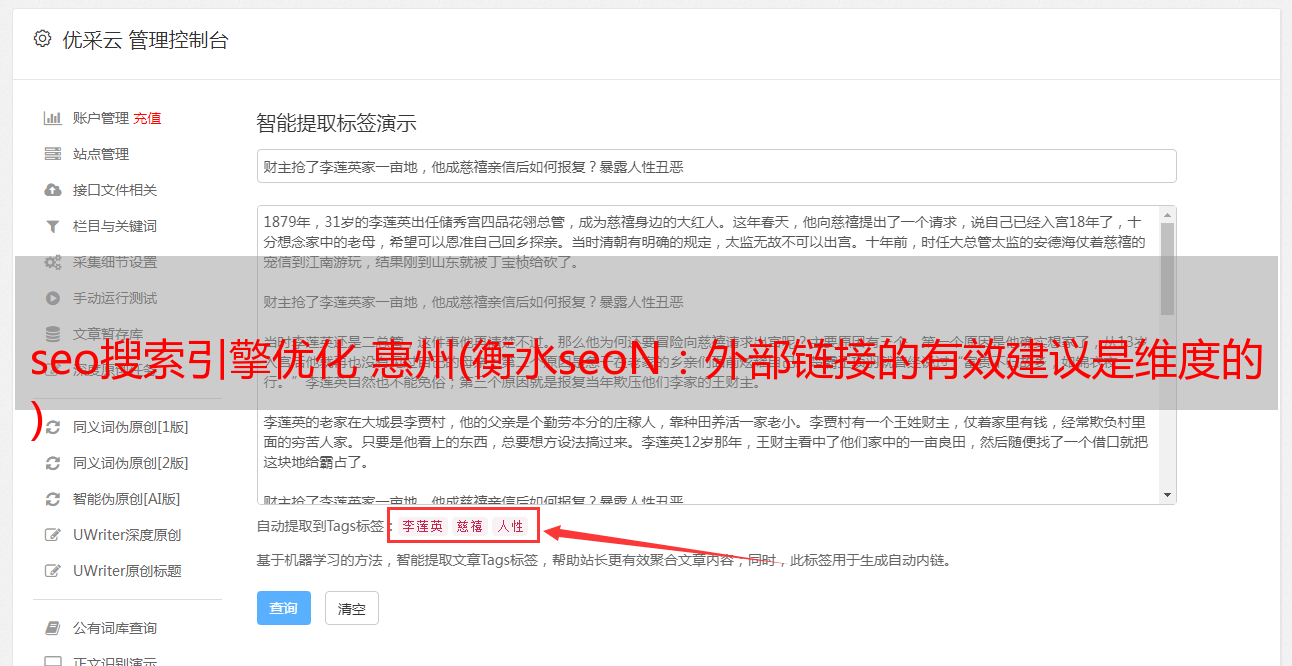Screen dimensions: 1292x666
Task: Click the 同义词伪原创[1版] refresh icon
Action: tap(53, 427)
